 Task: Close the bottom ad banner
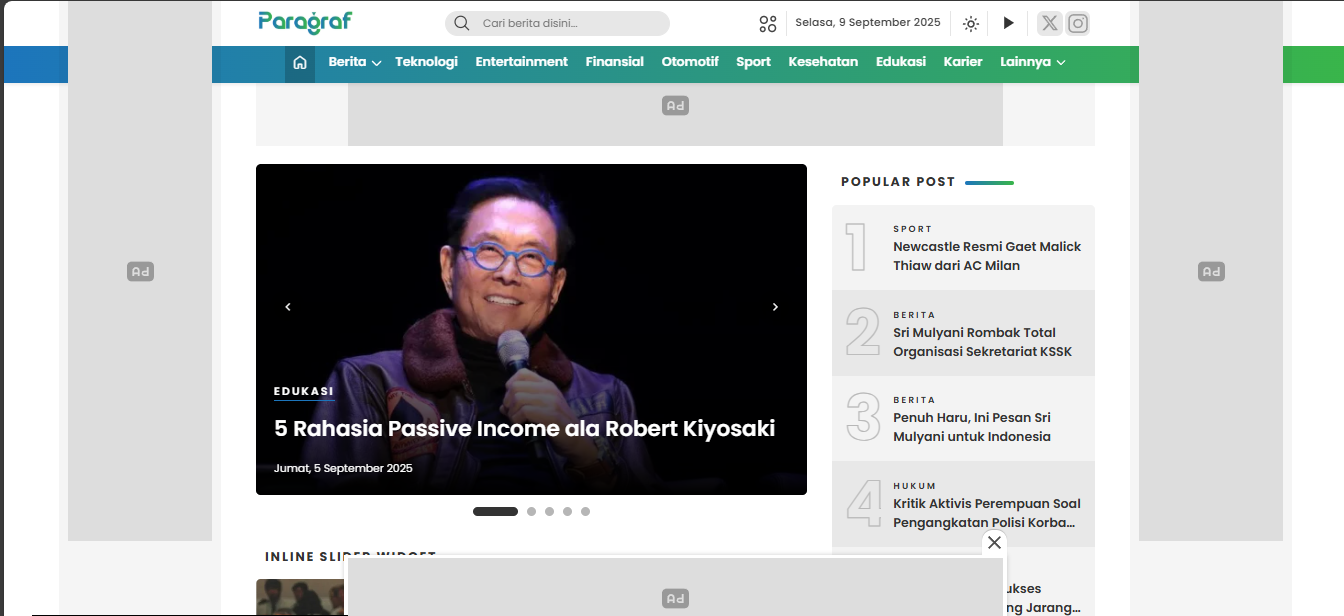[993, 542]
